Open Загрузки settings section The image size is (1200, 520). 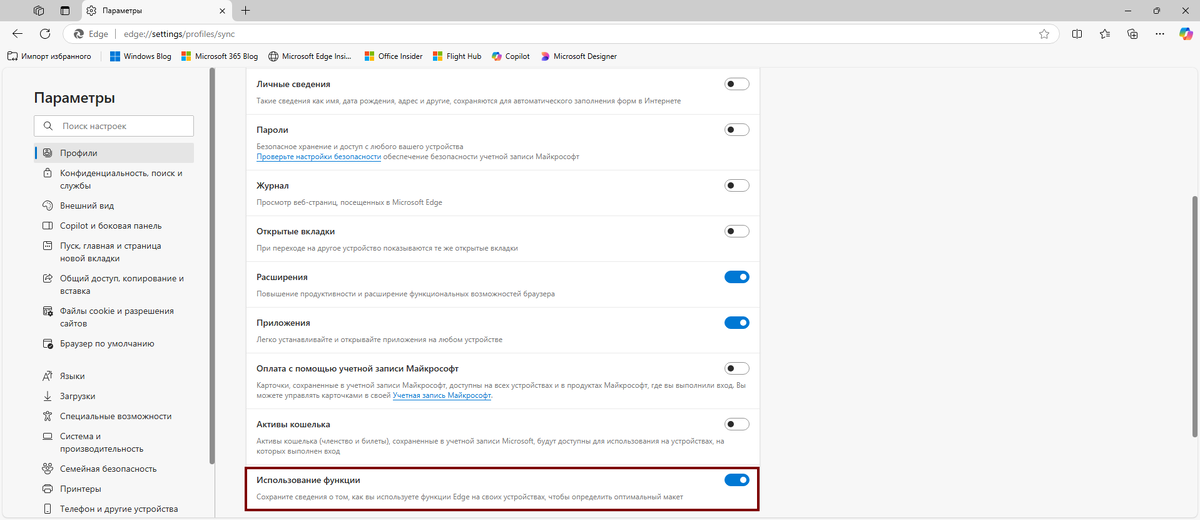tap(114, 396)
